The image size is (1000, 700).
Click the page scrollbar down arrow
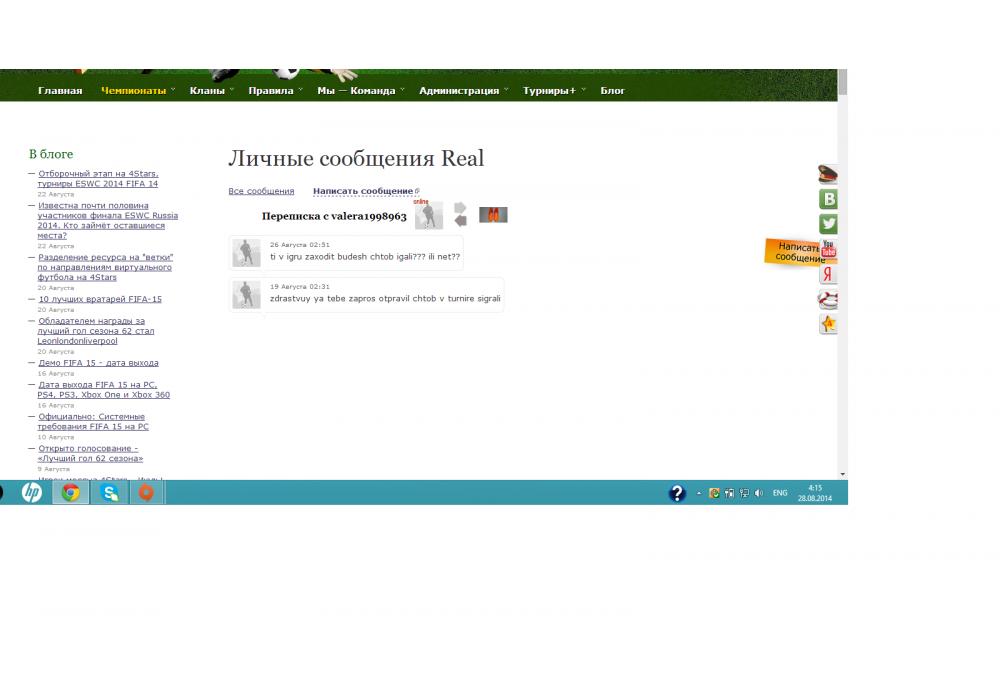842,474
